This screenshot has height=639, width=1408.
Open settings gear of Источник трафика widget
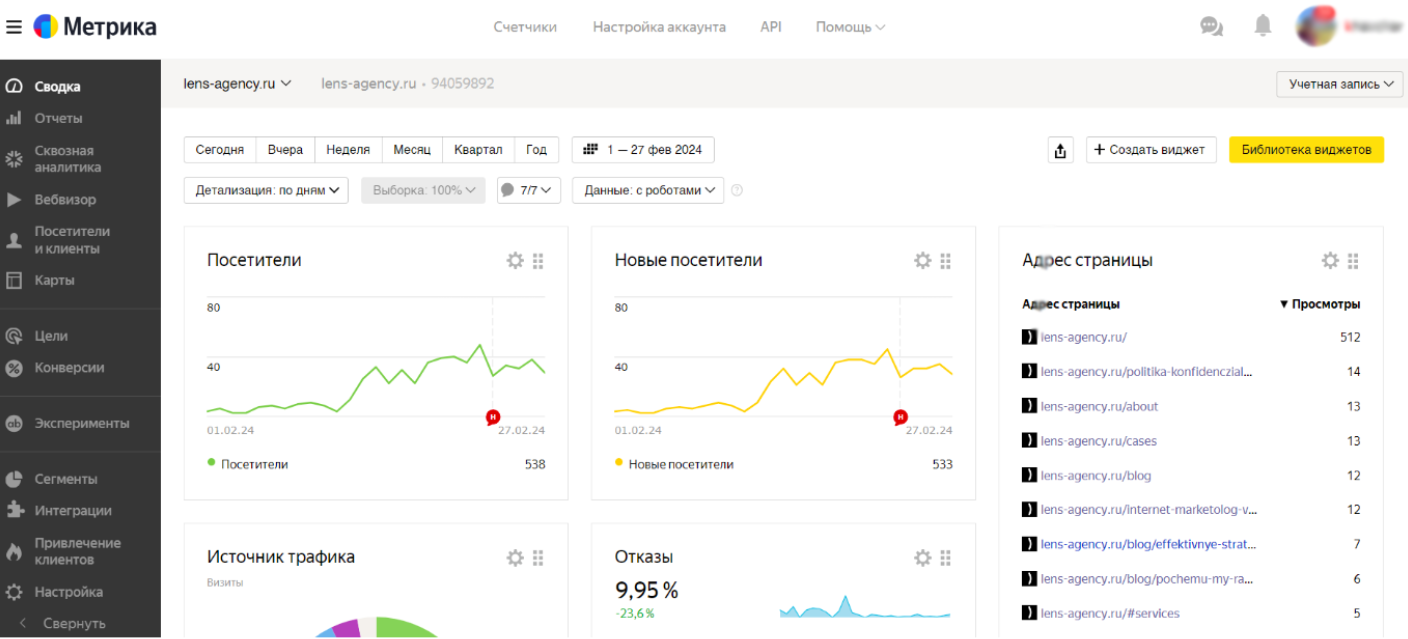click(x=515, y=558)
